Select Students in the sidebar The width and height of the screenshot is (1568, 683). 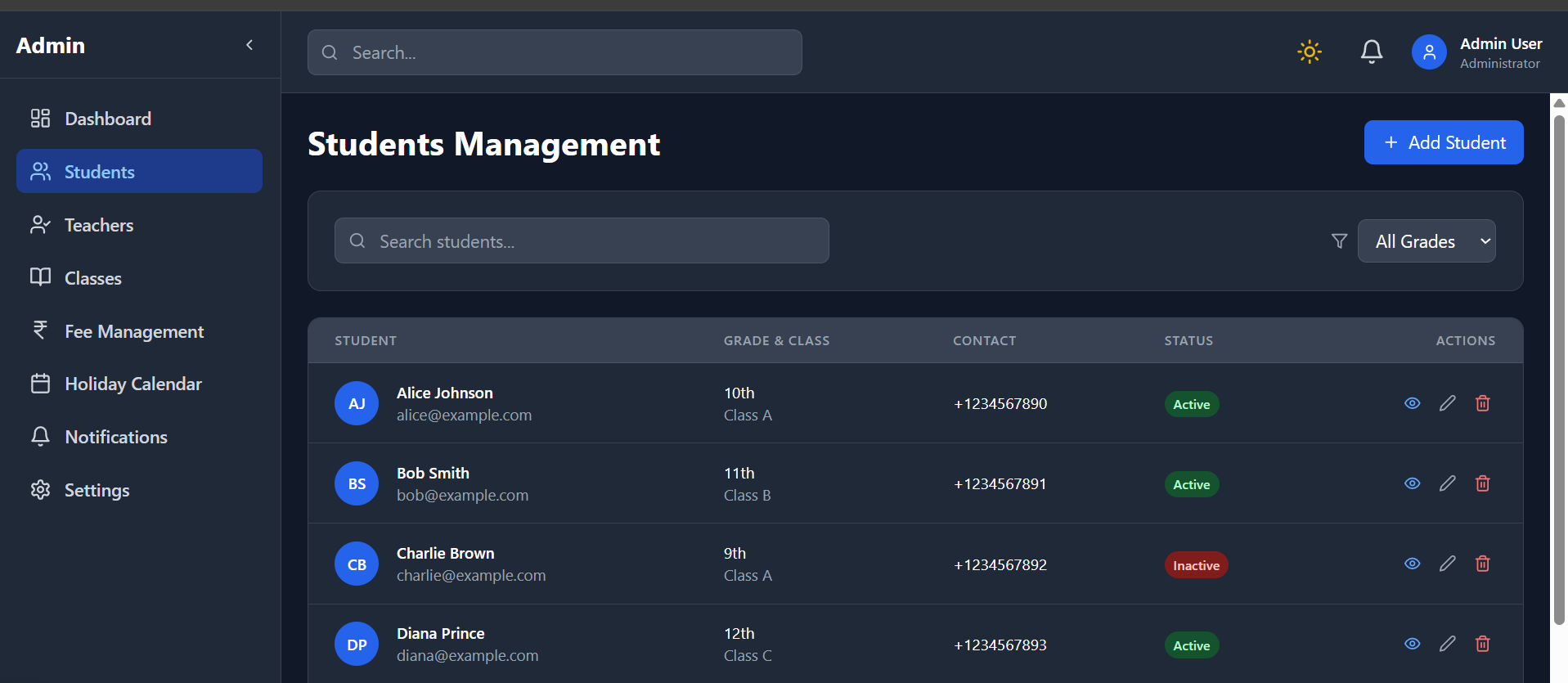click(139, 171)
